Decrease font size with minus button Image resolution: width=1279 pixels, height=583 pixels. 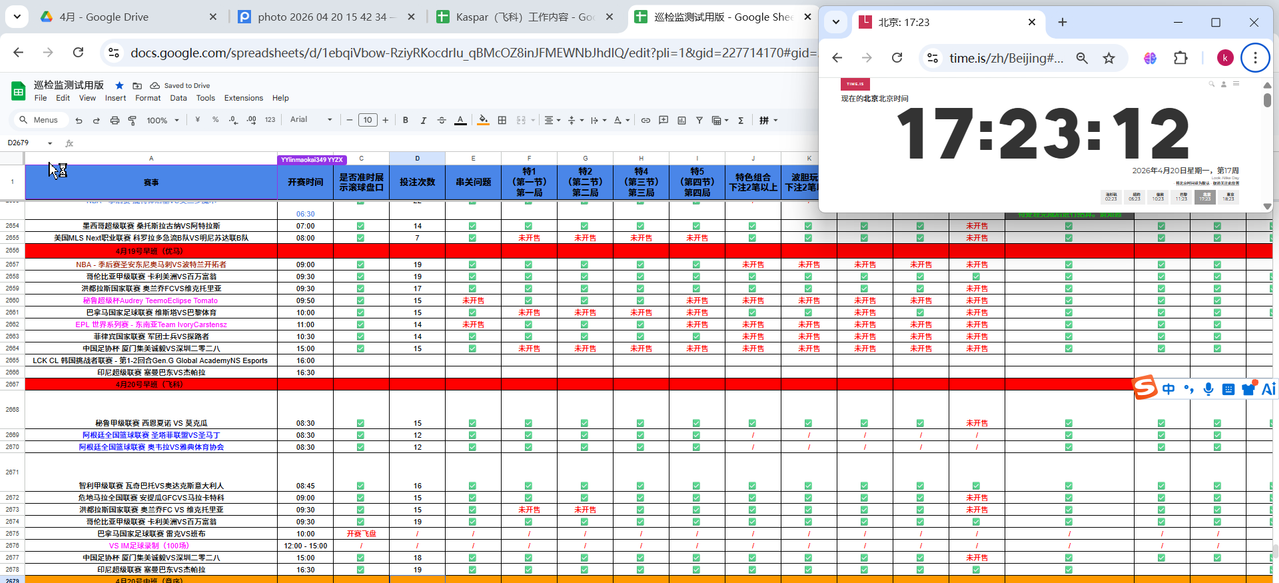click(x=349, y=120)
